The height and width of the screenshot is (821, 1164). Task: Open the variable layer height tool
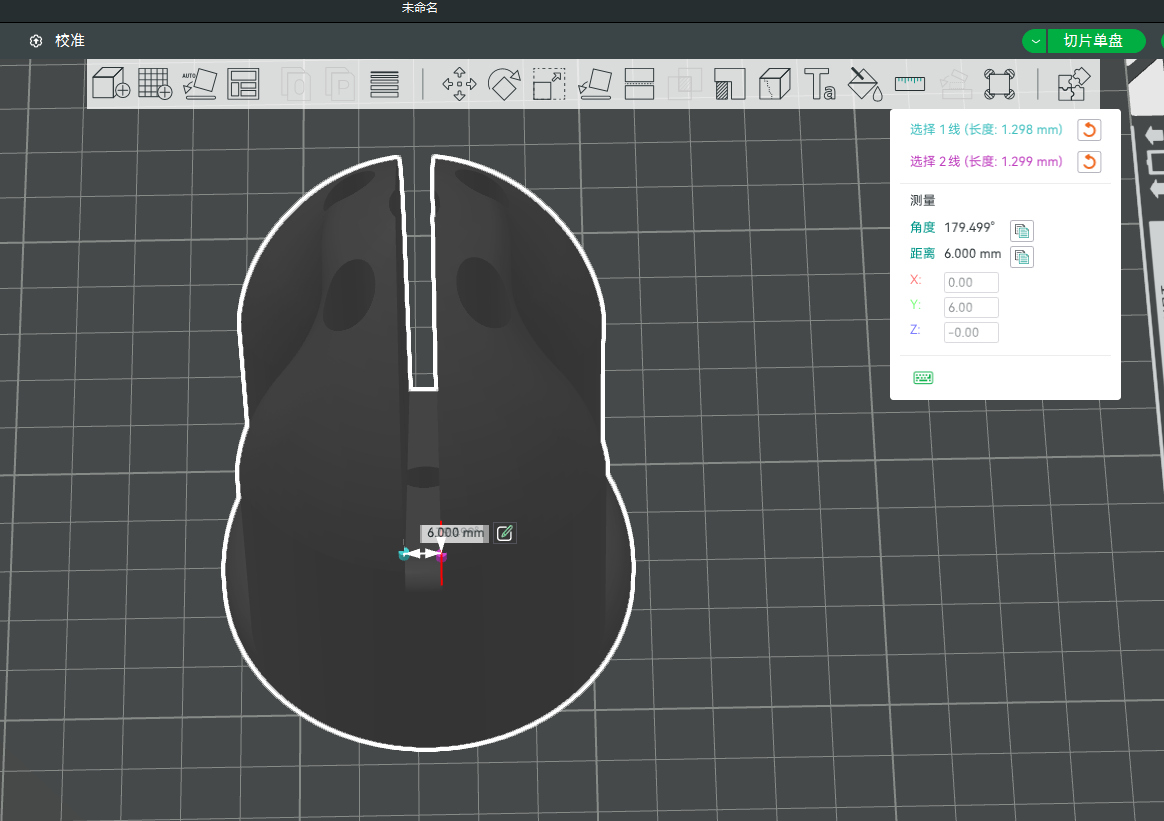pyautogui.click(x=385, y=84)
